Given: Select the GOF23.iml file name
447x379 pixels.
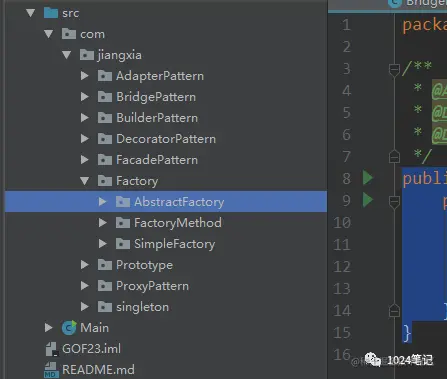Looking at the screenshot, I should [91, 349].
